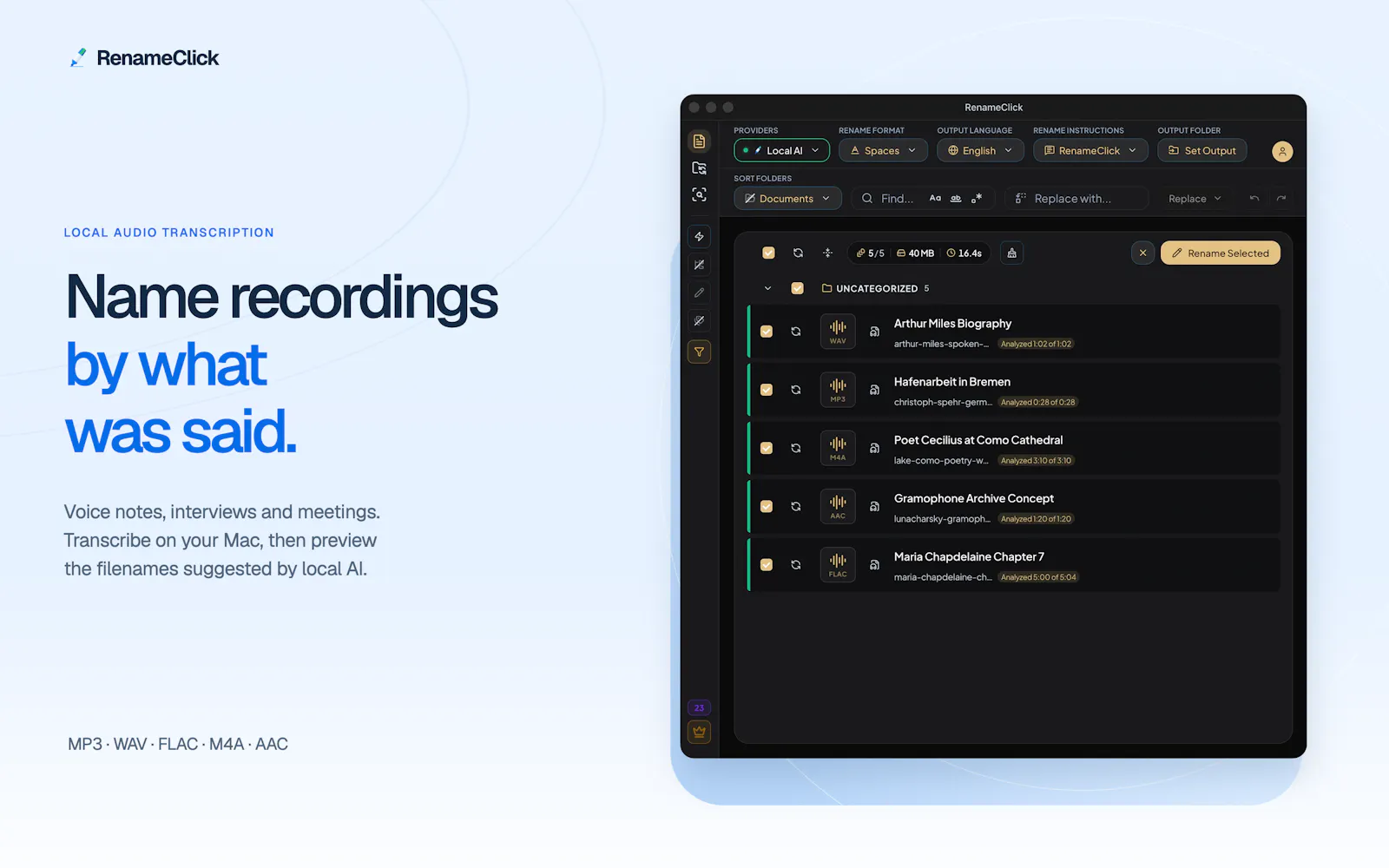Open the scan search sidebar icon
Viewport: 1389px width, 868px height.
click(x=699, y=194)
